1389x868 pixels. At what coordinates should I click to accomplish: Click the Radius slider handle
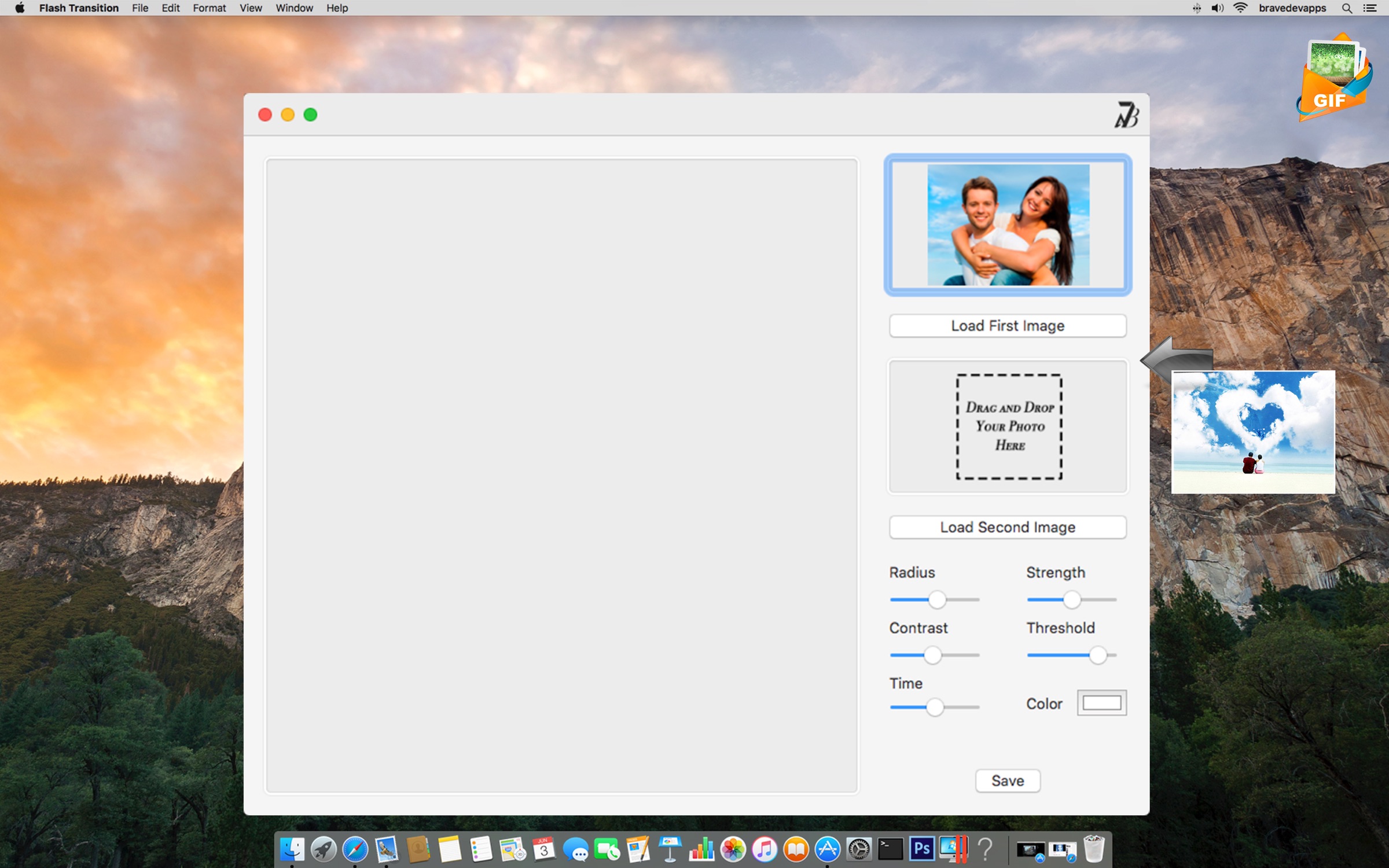click(x=937, y=600)
